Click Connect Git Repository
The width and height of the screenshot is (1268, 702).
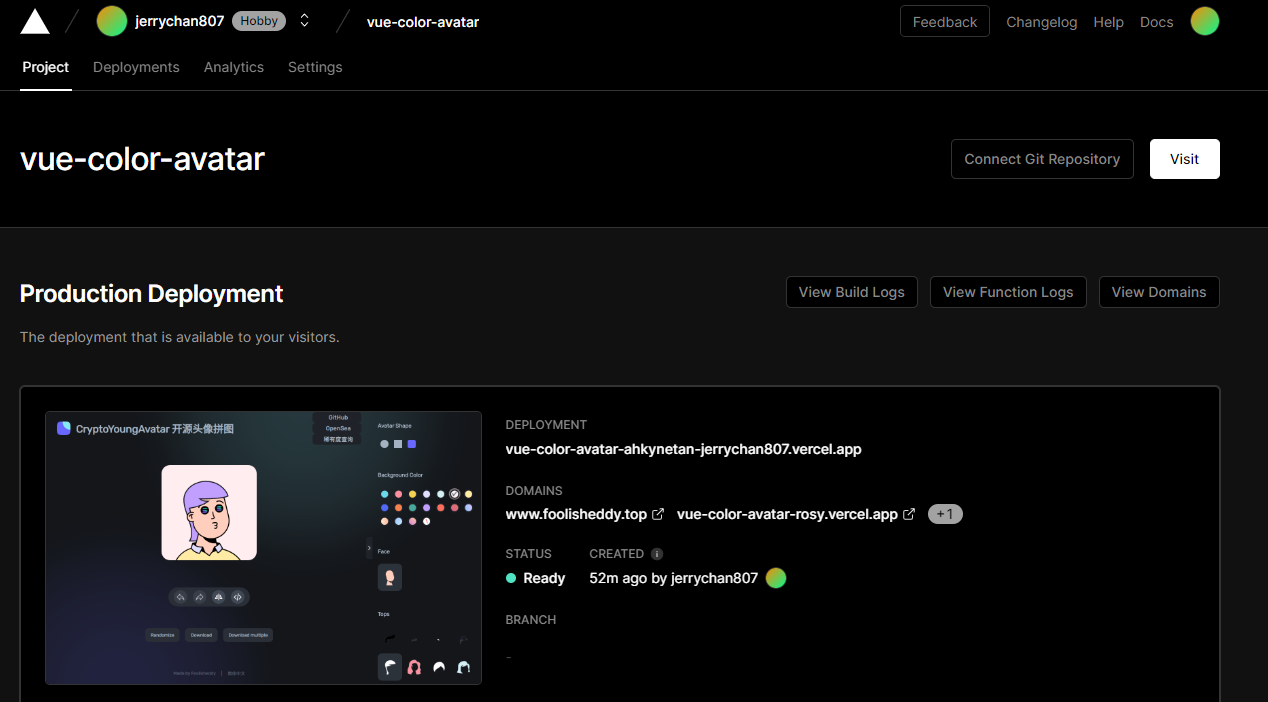tap(1042, 159)
